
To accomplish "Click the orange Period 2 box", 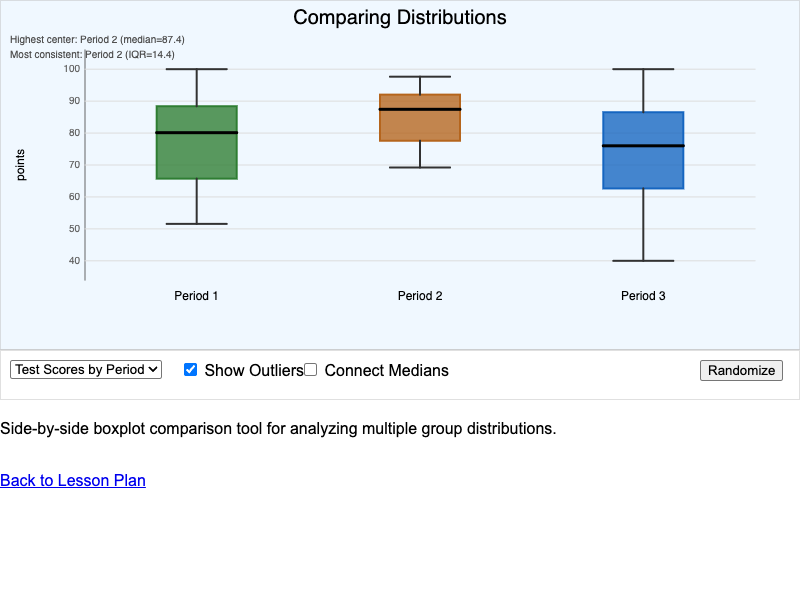I will coord(420,115).
